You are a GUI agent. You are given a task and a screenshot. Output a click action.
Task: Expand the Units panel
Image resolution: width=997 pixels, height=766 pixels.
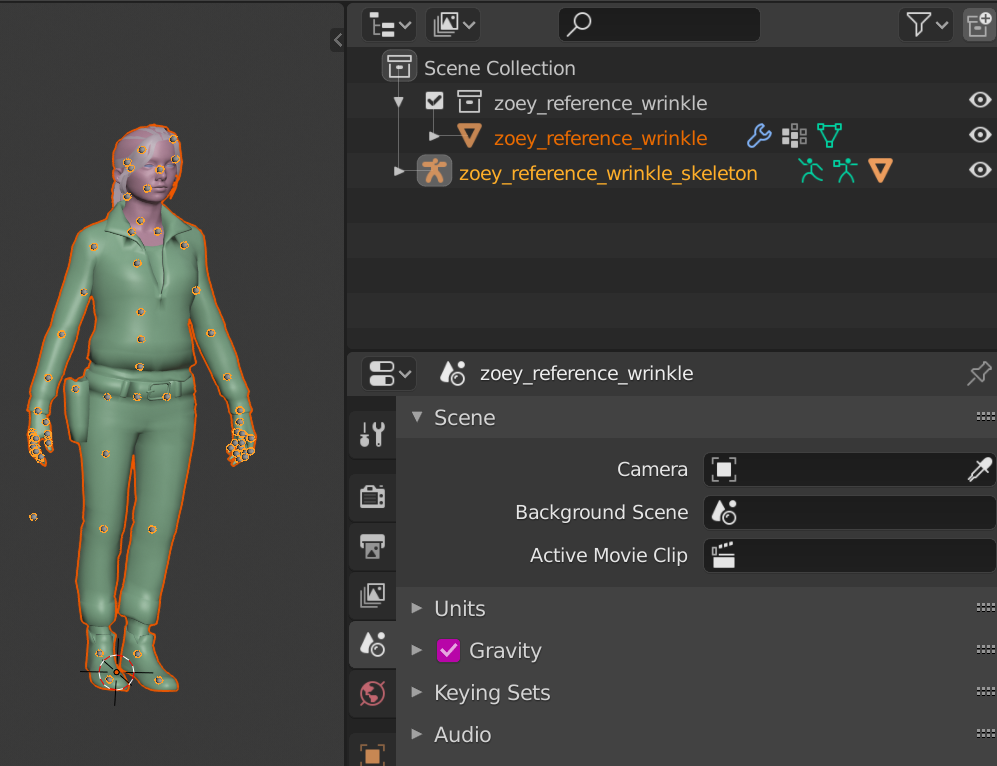click(x=459, y=609)
